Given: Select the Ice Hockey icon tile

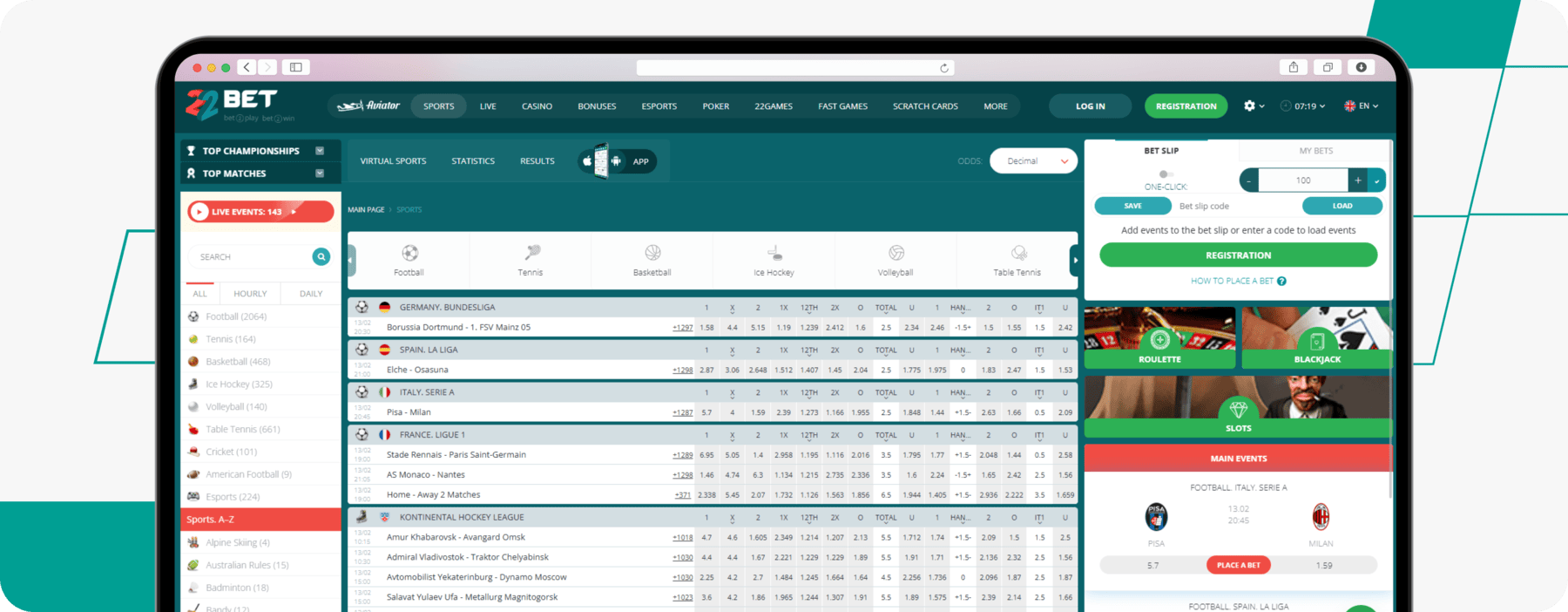Looking at the screenshot, I should click(774, 260).
